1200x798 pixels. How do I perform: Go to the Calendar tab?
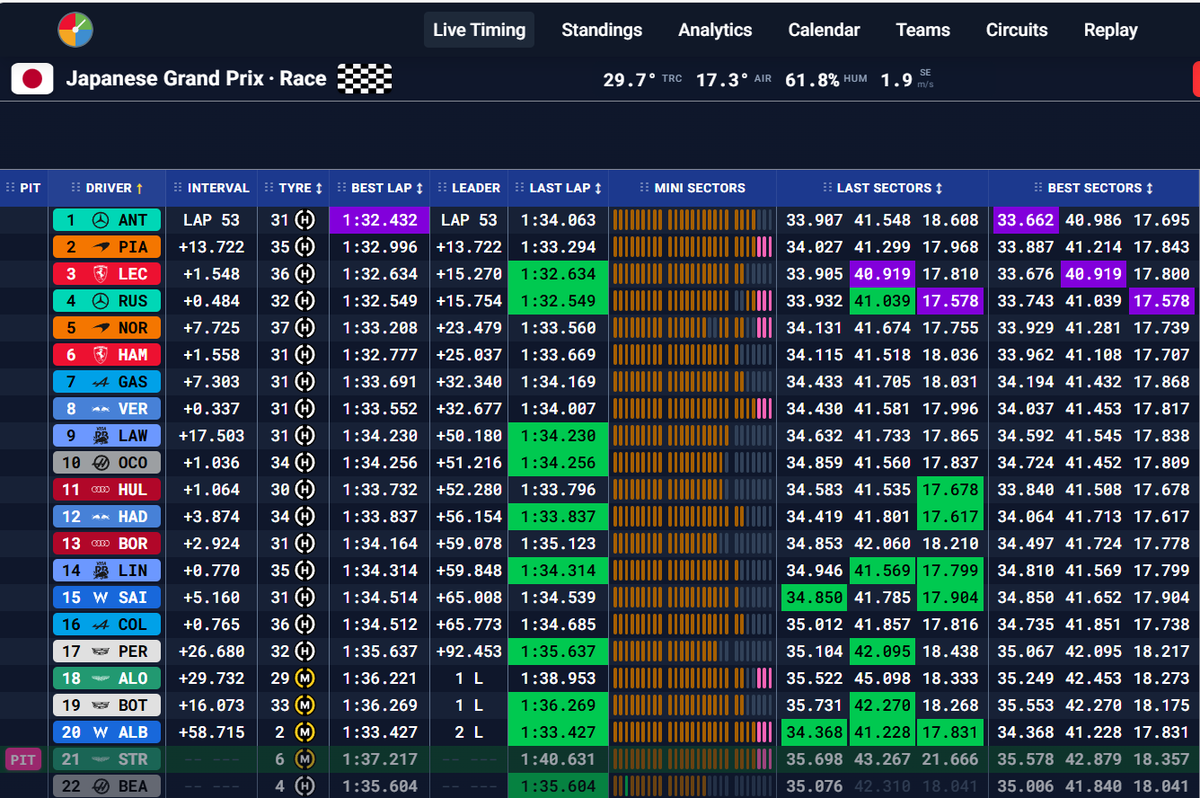coord(824,30)
